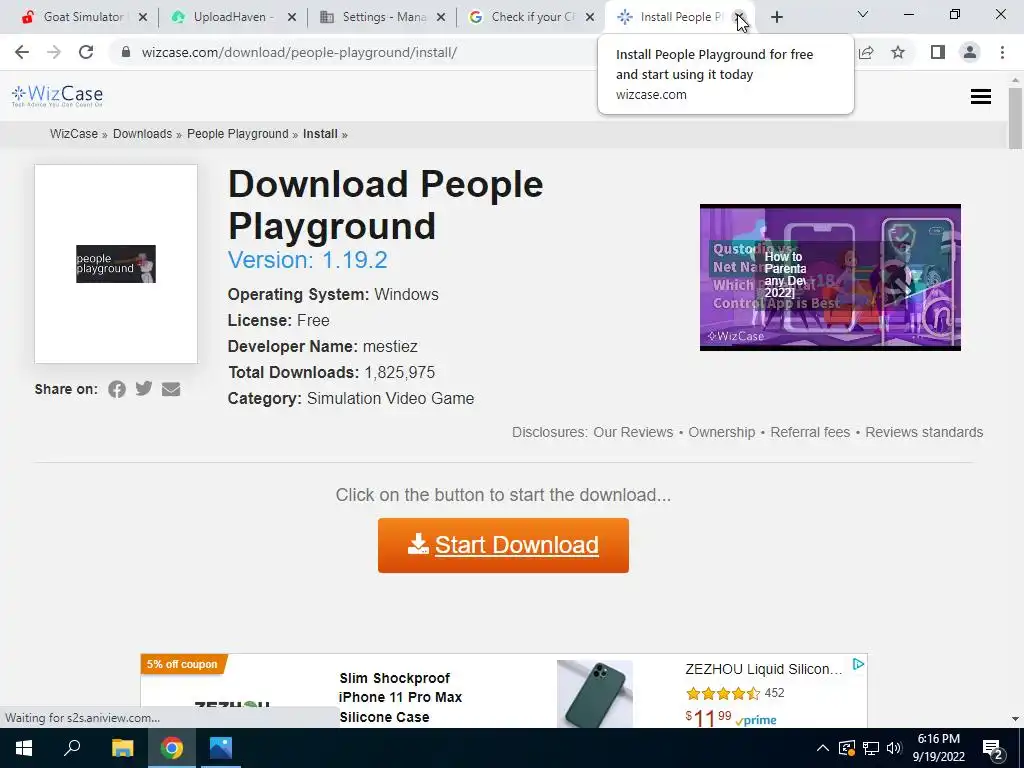
Task: Switch to the Goat Simulator tab
Action: coord(84,17)
